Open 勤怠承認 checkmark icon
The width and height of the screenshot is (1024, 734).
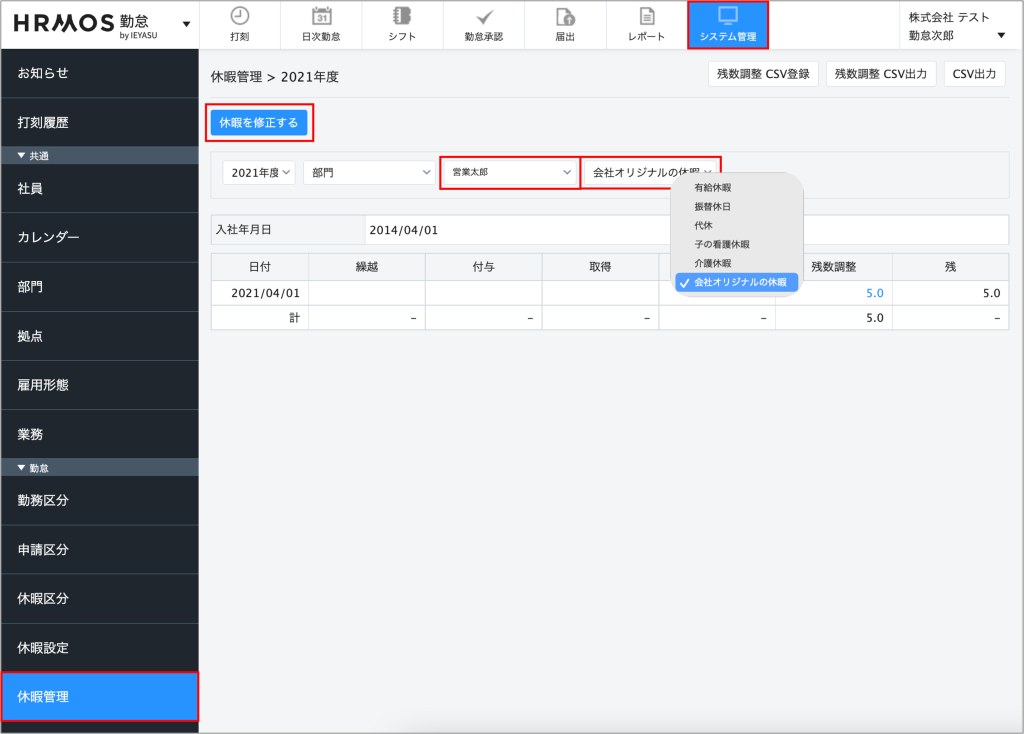(484, 16)
